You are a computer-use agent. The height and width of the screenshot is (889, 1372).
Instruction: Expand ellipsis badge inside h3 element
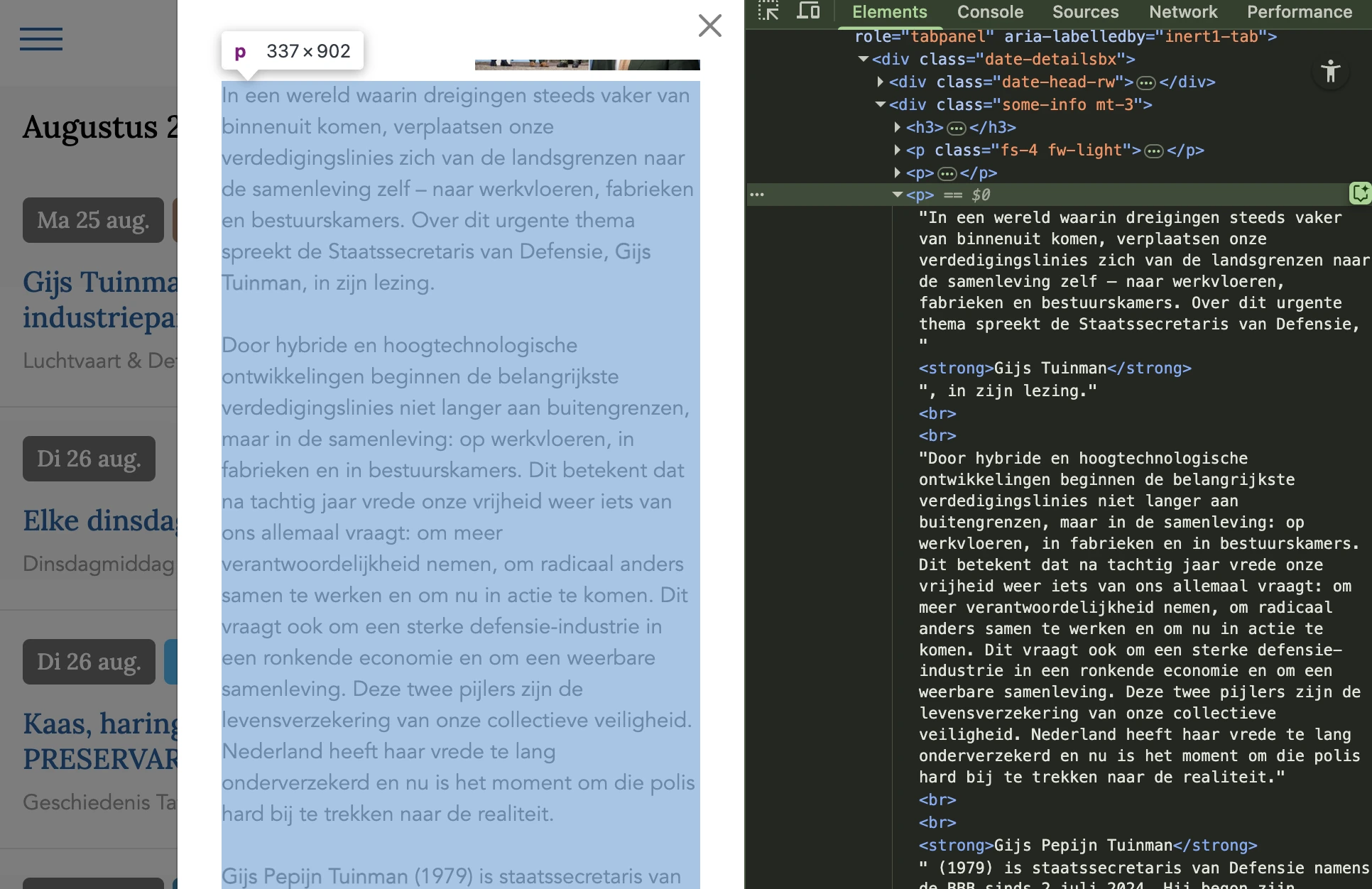click(957, 129)
